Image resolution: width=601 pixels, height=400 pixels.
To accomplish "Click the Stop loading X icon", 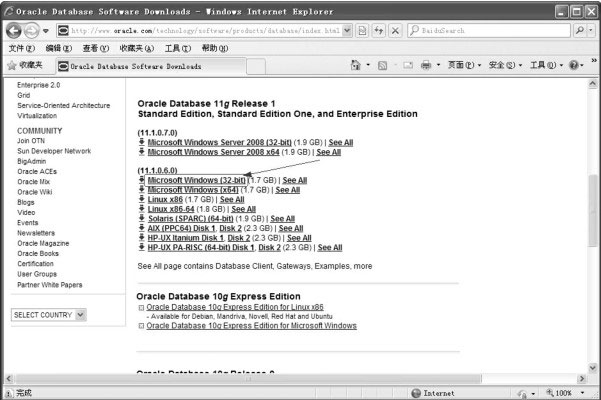I will pyautogui.click(x=395, y=30).
